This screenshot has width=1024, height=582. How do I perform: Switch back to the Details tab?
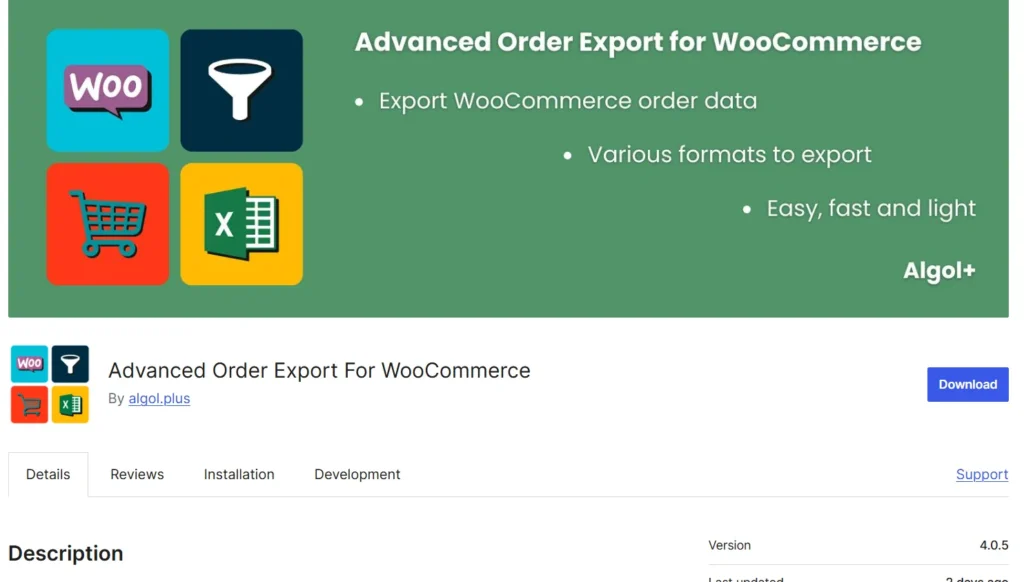[48, 474]
